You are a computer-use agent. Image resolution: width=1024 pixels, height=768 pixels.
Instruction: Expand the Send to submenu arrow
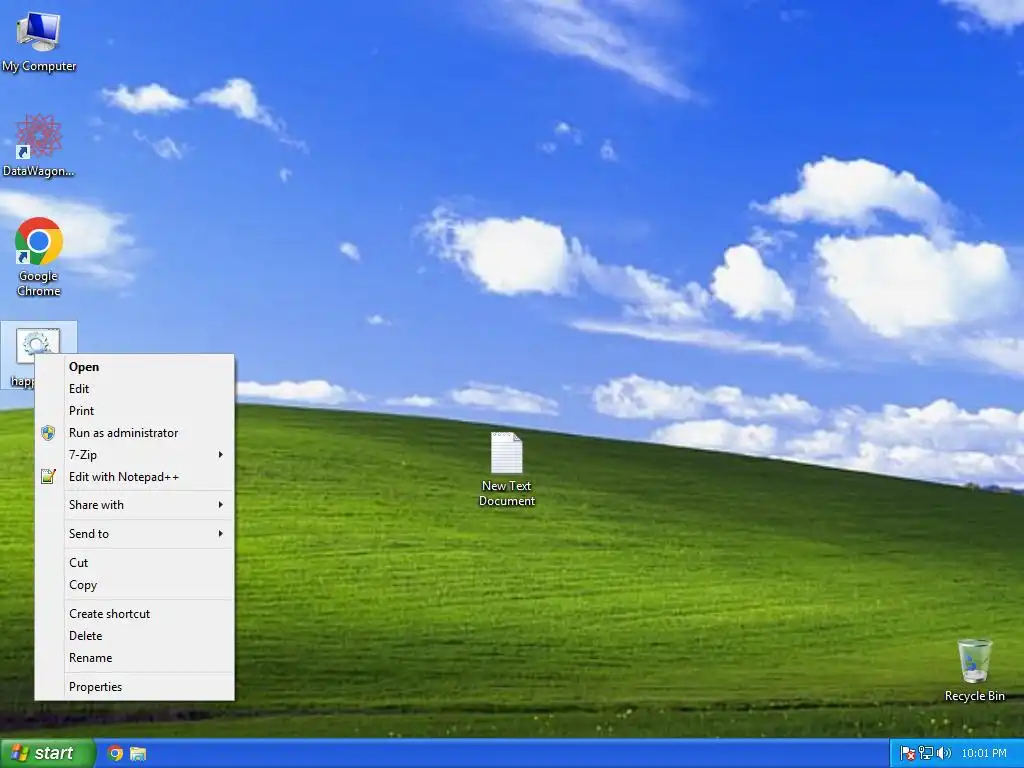(x=221, y=534)
